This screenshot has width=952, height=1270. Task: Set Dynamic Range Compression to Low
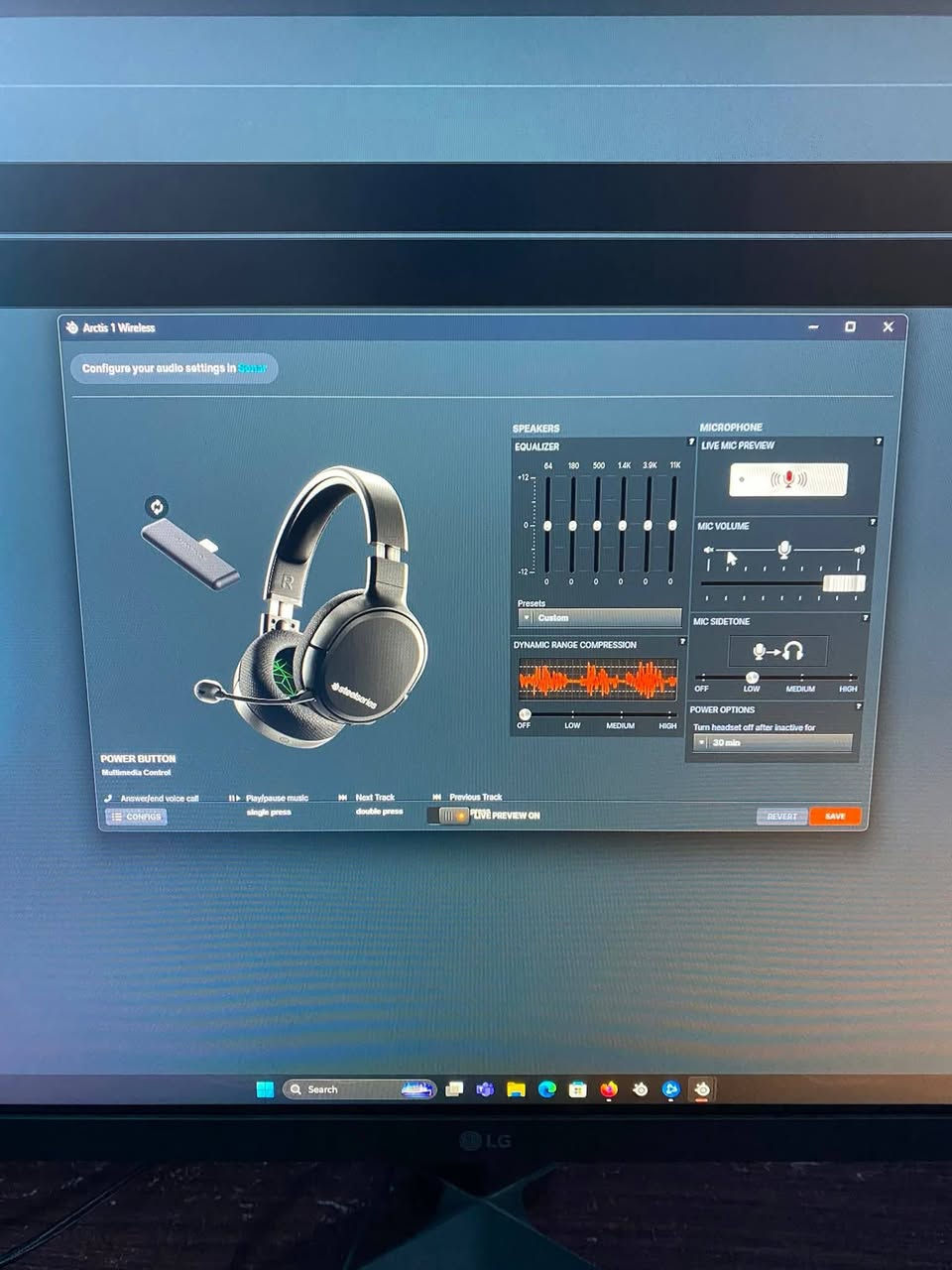[572, 725]
